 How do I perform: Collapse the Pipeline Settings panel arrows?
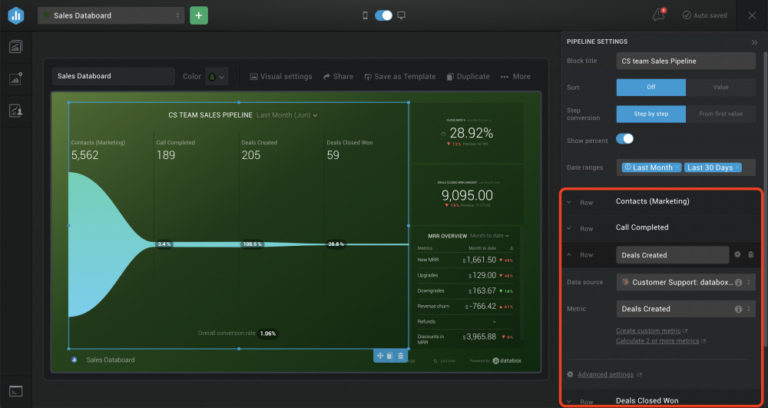click(754, 43)
